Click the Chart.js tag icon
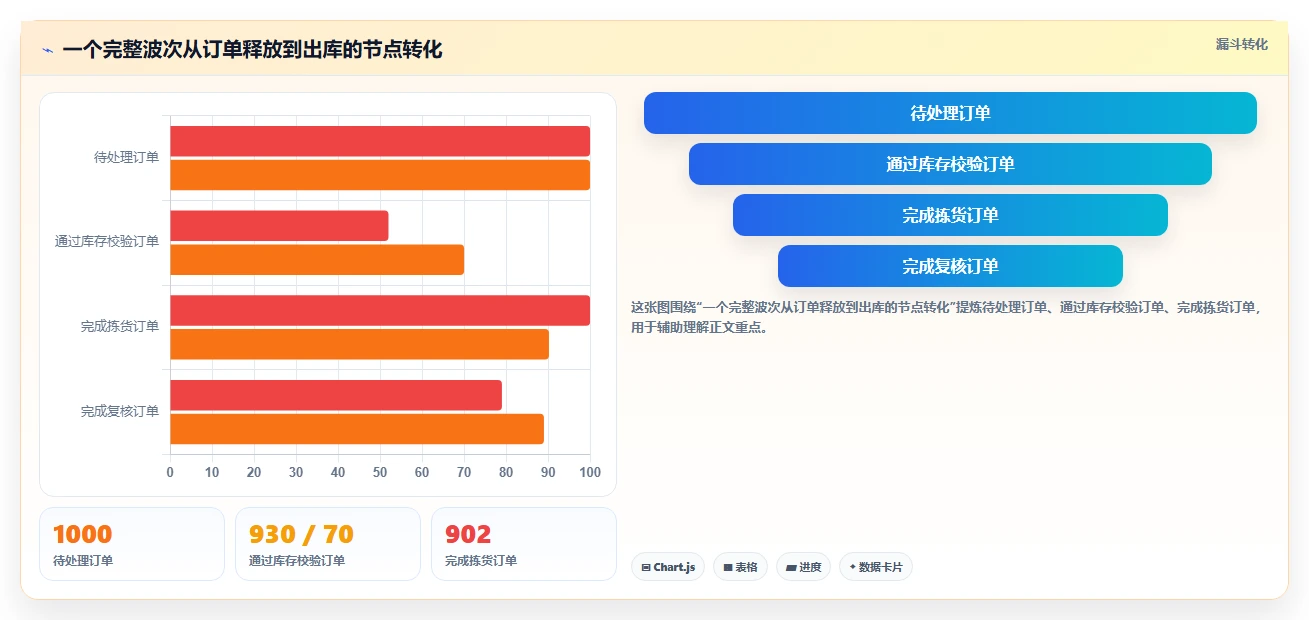 pos(646,568)
